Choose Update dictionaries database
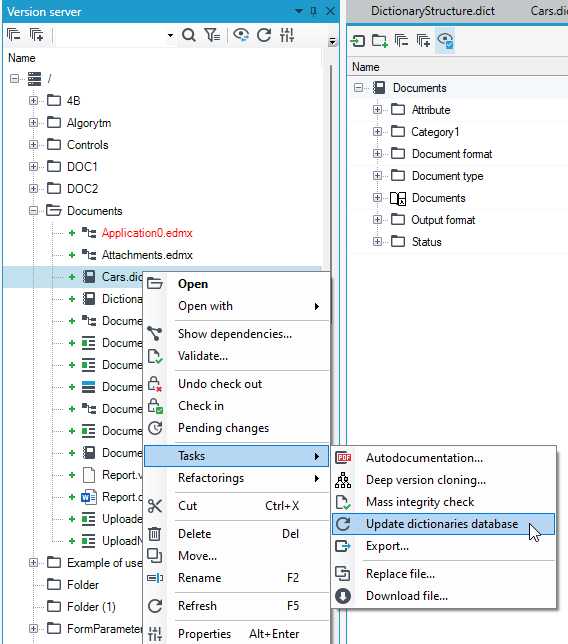Viewport: 568px width, 644px height. (x=444, y=524)
